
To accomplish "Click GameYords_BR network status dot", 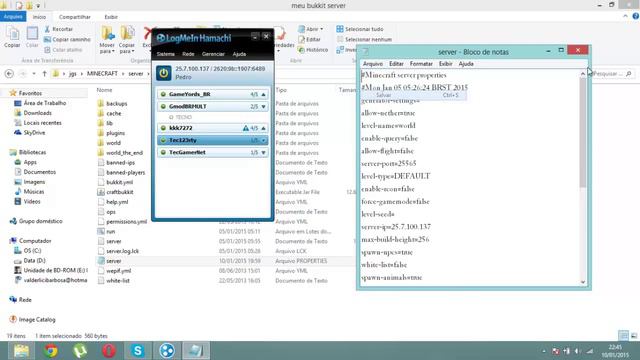I will point(163,94).
